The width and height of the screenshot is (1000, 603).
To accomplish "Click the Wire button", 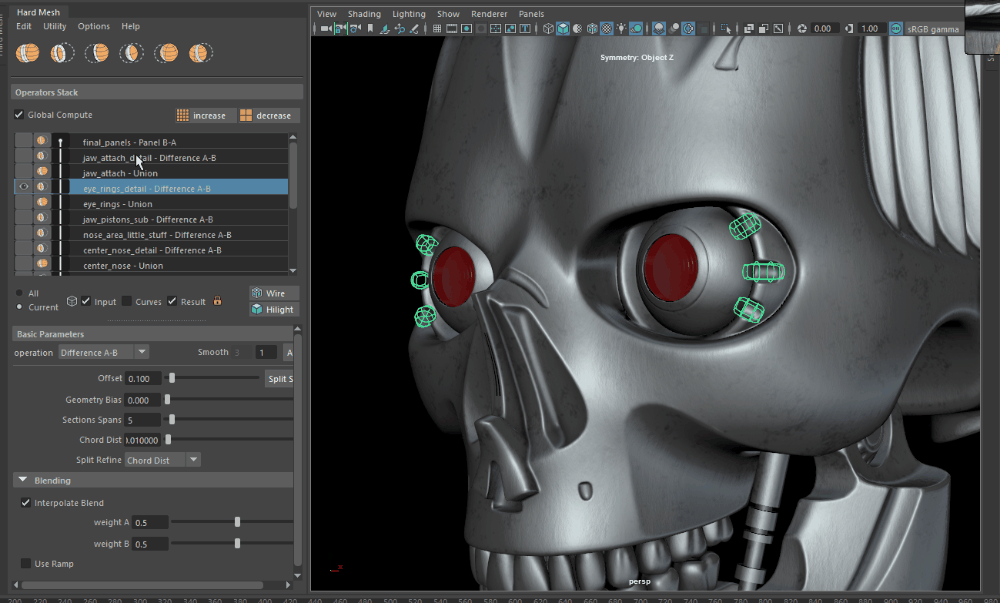I will click(x=274, y=293).
